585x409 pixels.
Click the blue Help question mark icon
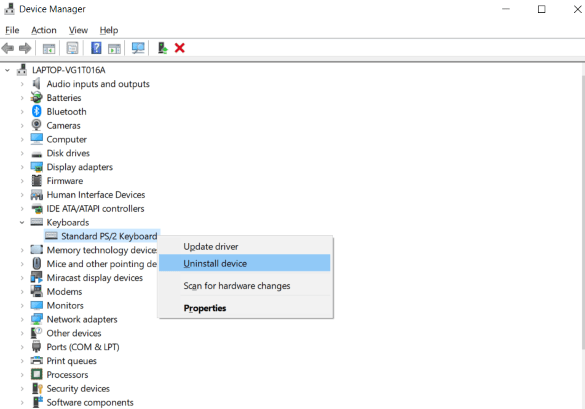[96, 48]
